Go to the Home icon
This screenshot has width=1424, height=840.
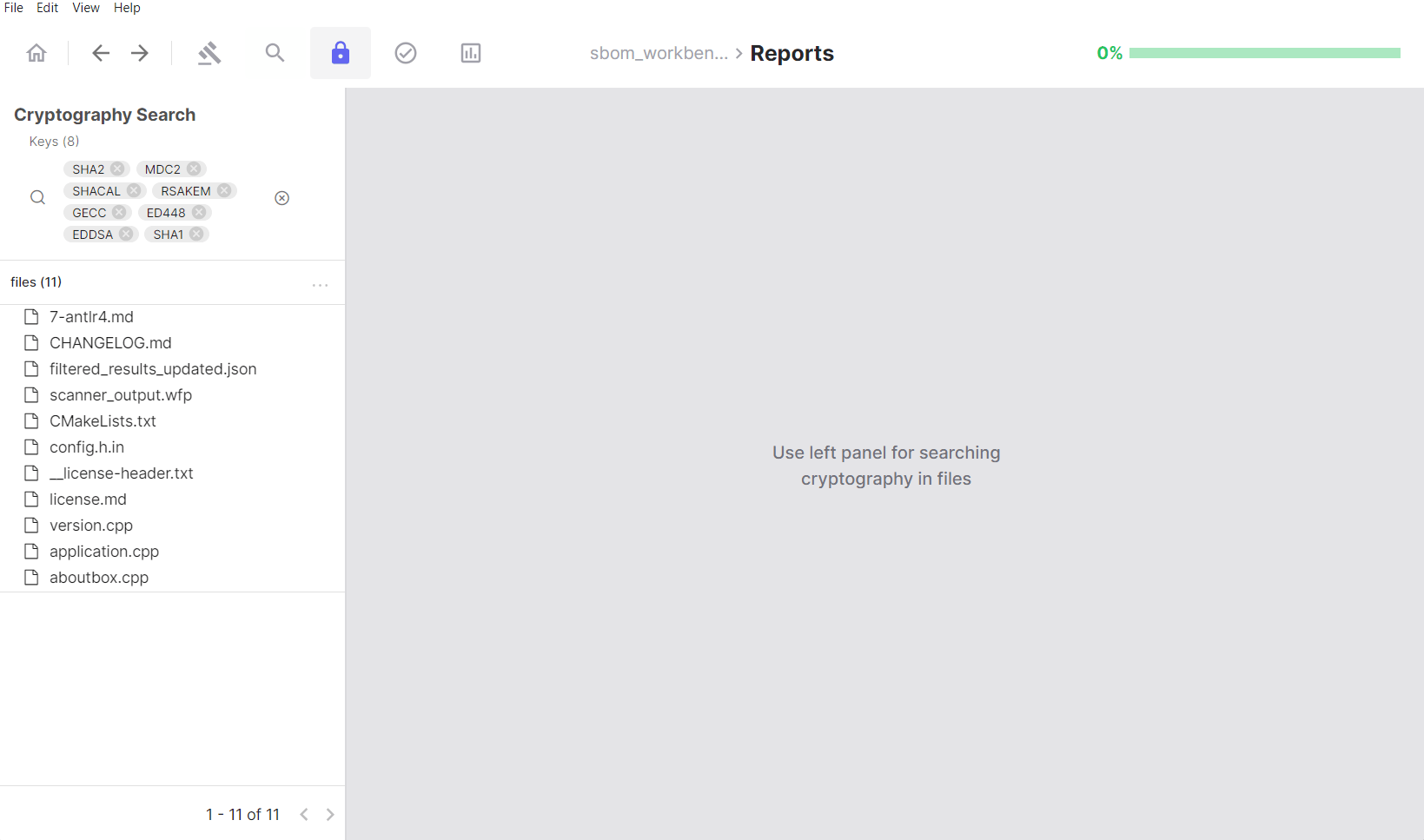36,53
